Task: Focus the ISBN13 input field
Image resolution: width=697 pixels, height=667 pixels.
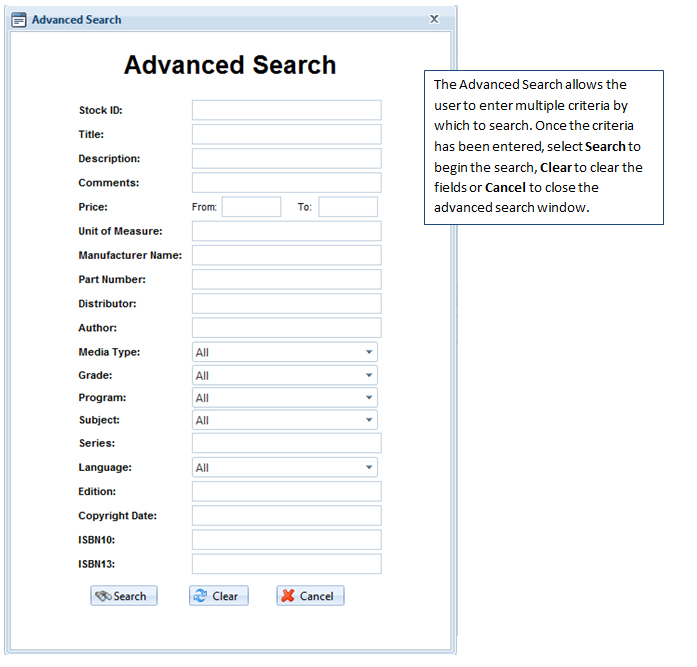Action: pyautogui.click(x=286, y=564)
